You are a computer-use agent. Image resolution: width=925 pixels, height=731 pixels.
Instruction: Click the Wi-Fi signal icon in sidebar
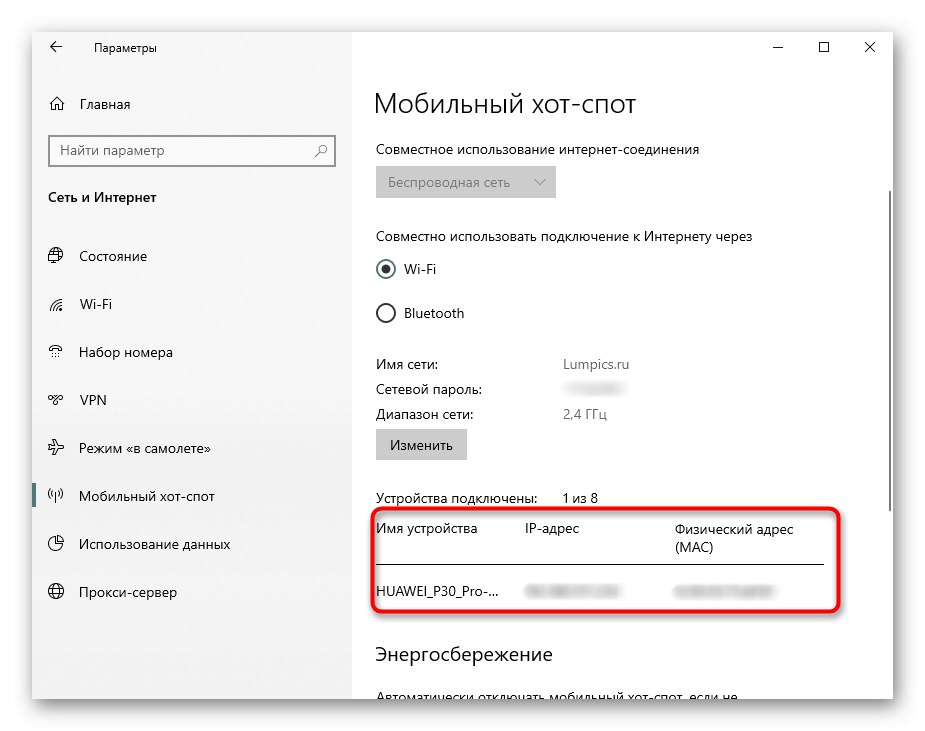point(56,304)
